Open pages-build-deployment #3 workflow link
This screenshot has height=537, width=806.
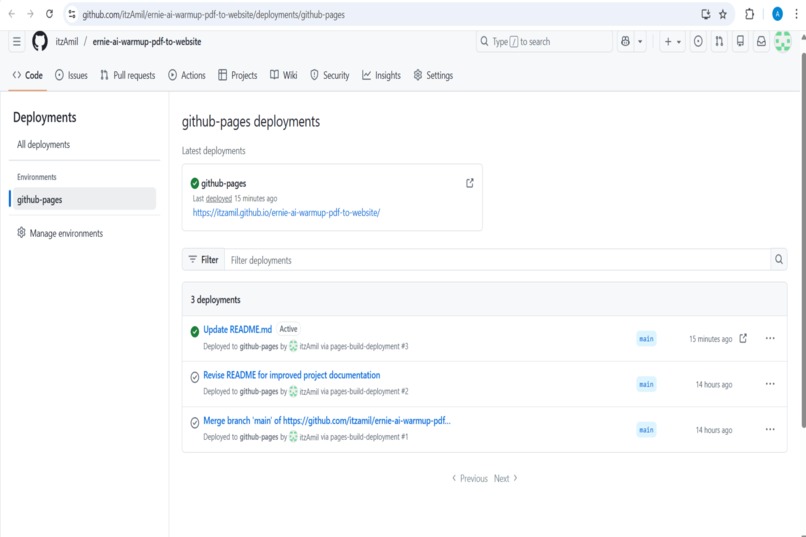(x=370, y=346)
